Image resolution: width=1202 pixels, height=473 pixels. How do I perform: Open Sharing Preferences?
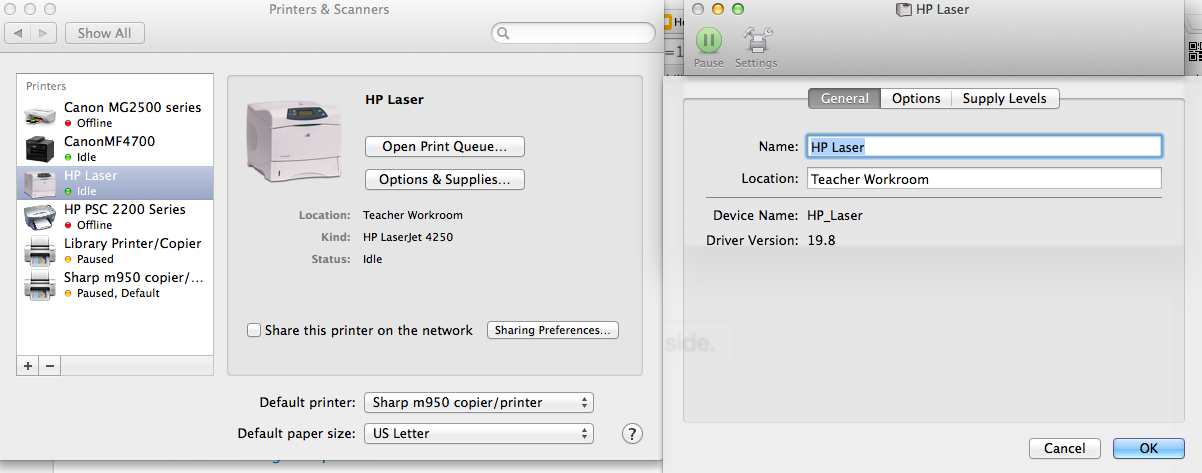point(553,330)
